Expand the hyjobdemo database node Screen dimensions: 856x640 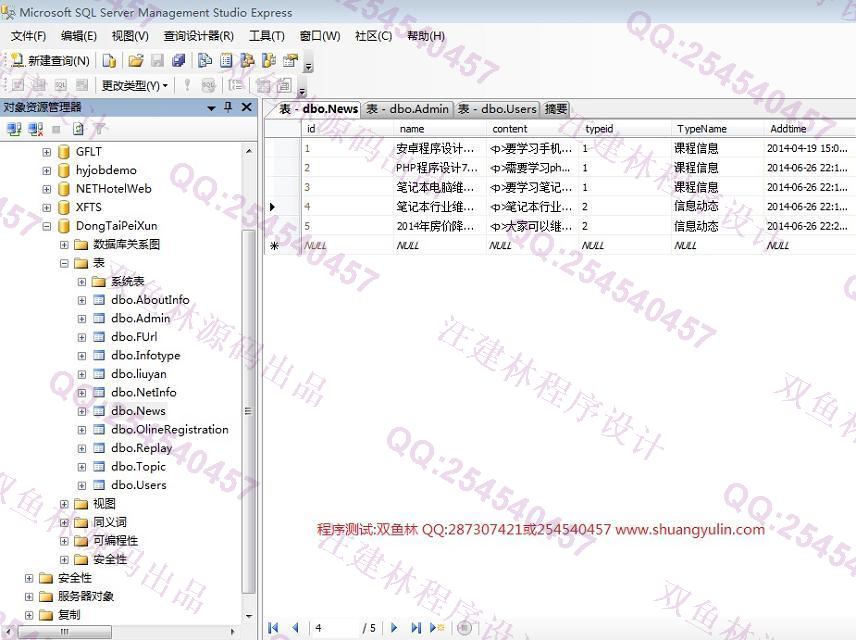(x=47, y=170)
